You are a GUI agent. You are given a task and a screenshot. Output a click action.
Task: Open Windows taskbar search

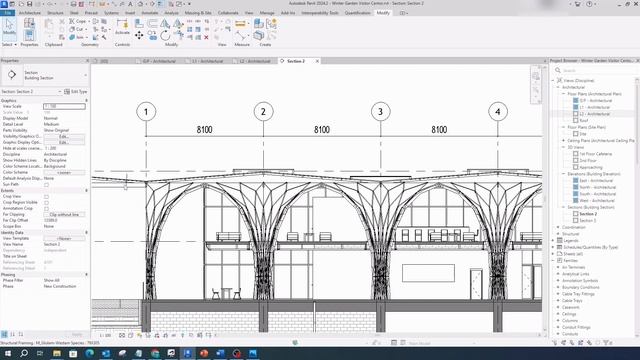pos(24,353)
